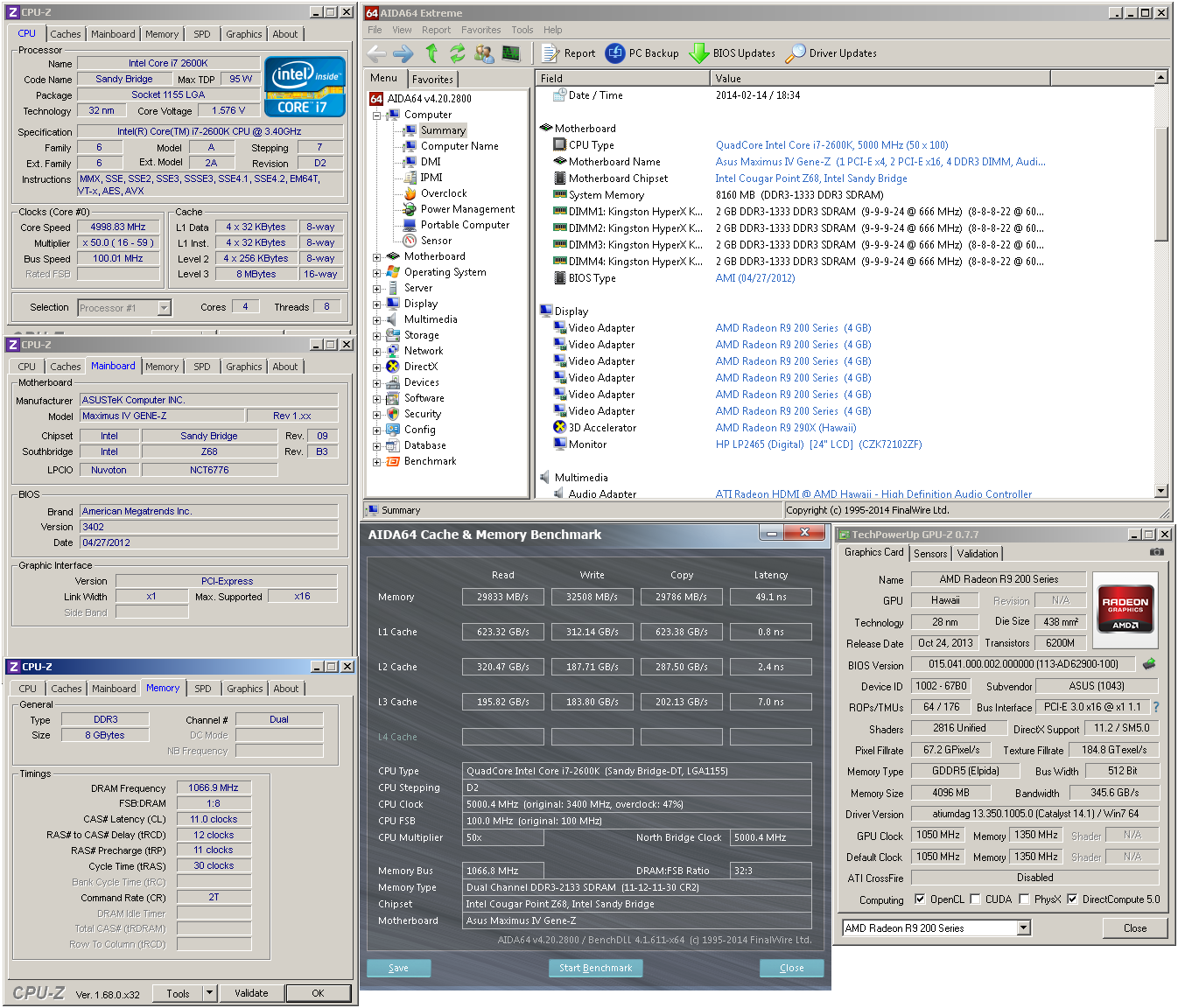Screen dimensions: 1178x1008
Task: Click Driver Updates in AIDA64 toolbar
Action: click(x=831, y=53)
